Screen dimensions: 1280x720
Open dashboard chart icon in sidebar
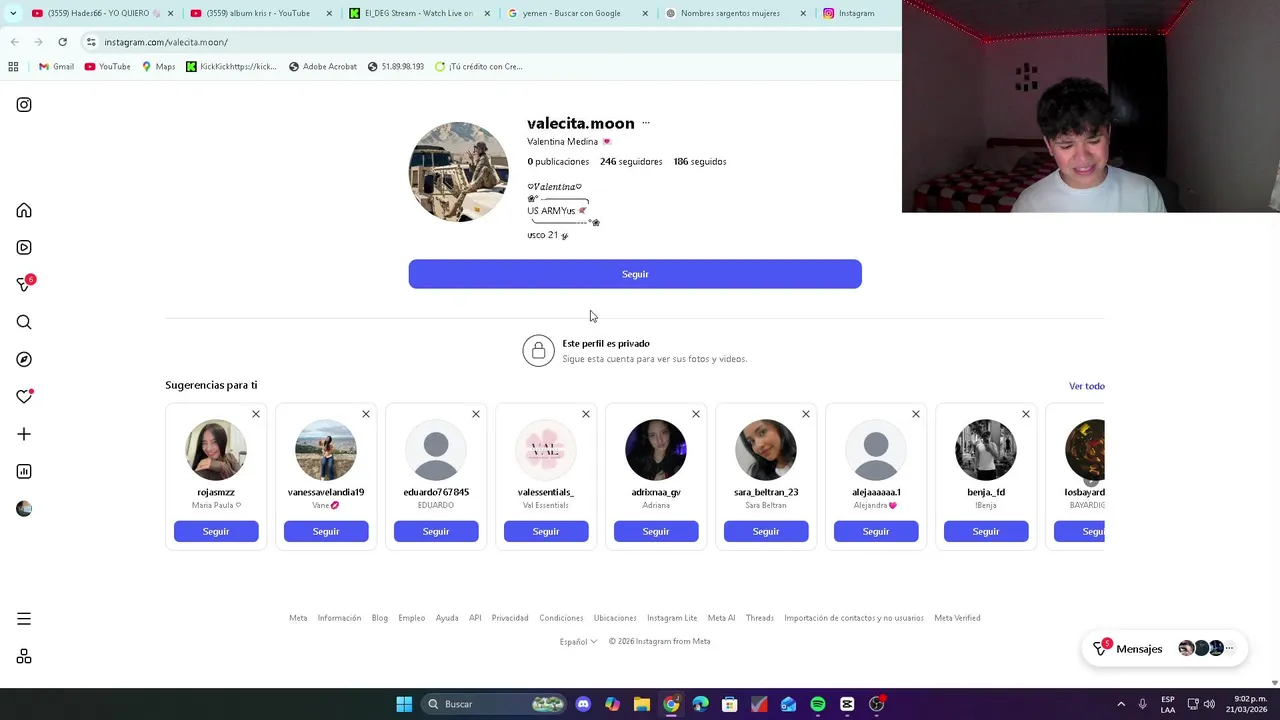pos(24,471)
